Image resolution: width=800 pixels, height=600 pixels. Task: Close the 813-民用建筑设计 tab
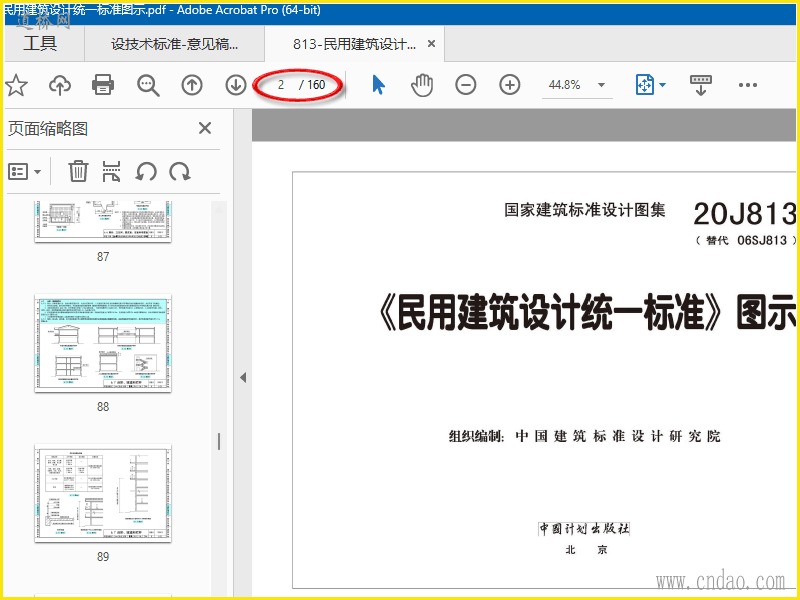coord(432,44)
